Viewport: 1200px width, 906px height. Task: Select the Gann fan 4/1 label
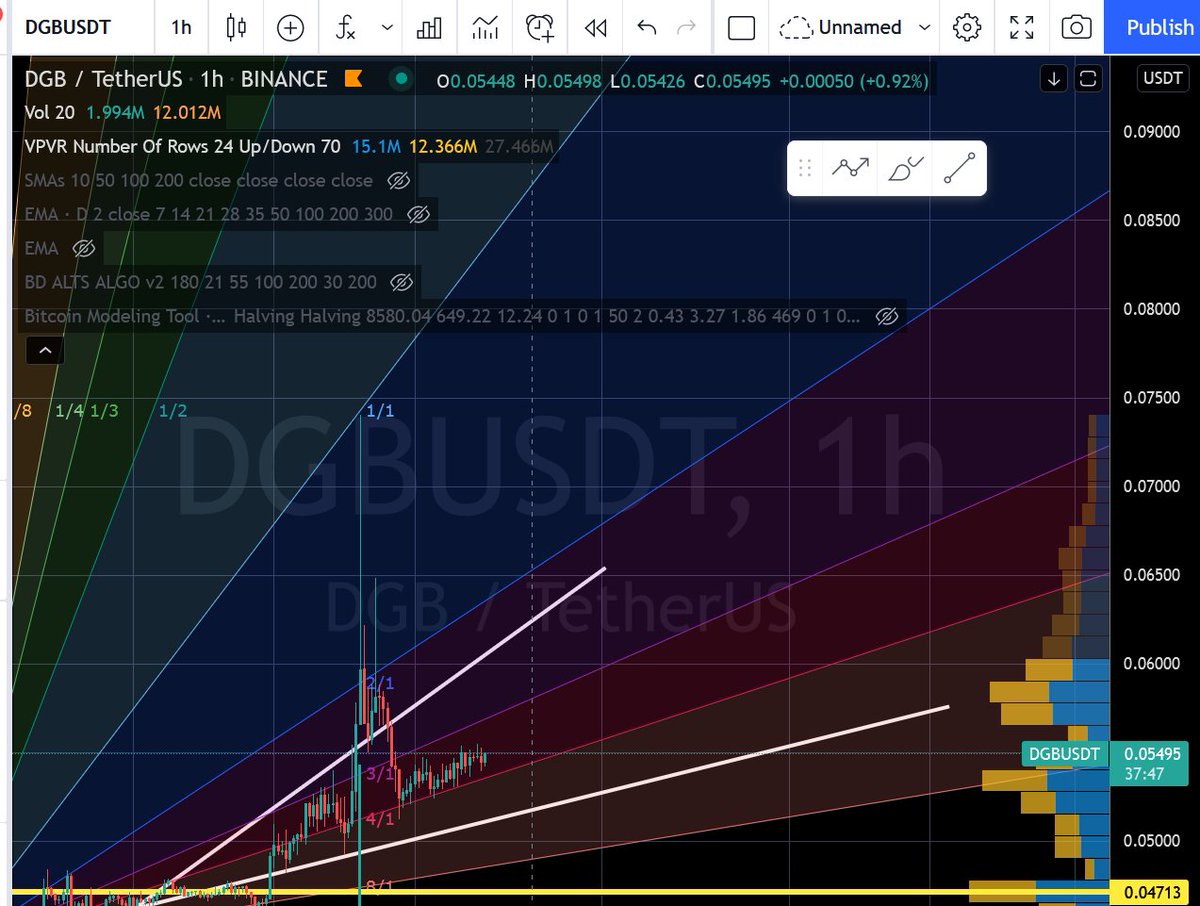[380, 818]
